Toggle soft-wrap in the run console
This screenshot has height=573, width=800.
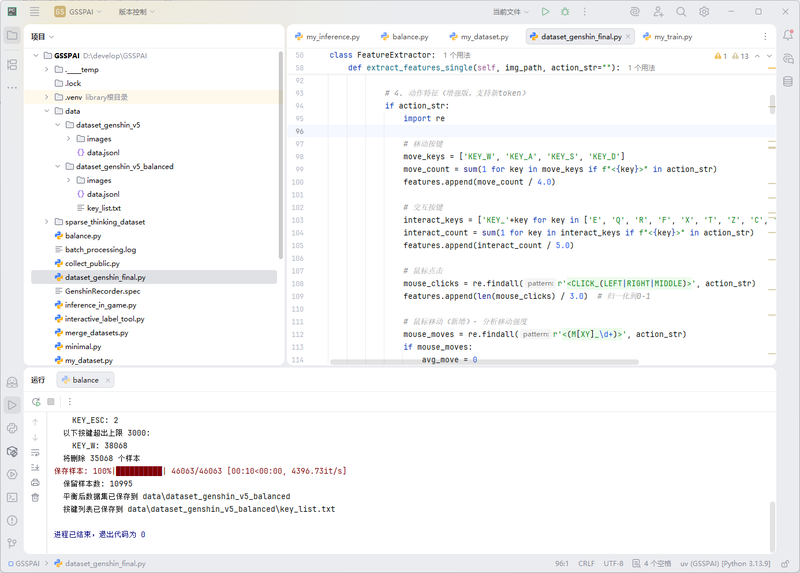[36, 451]
